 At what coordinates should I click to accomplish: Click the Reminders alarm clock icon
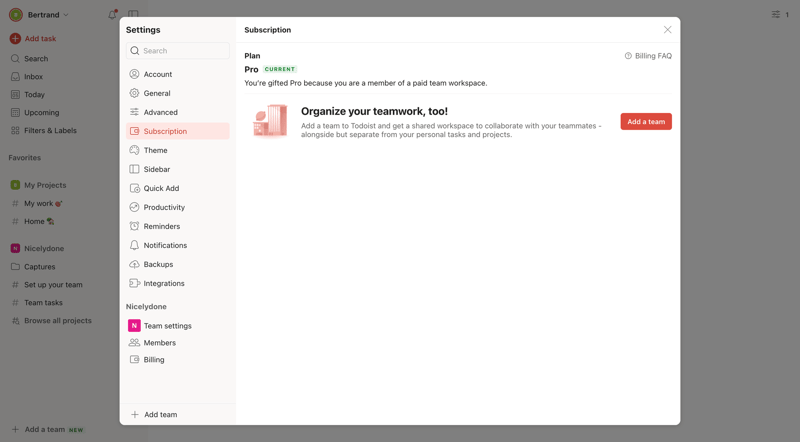click(x=134, y=226)
